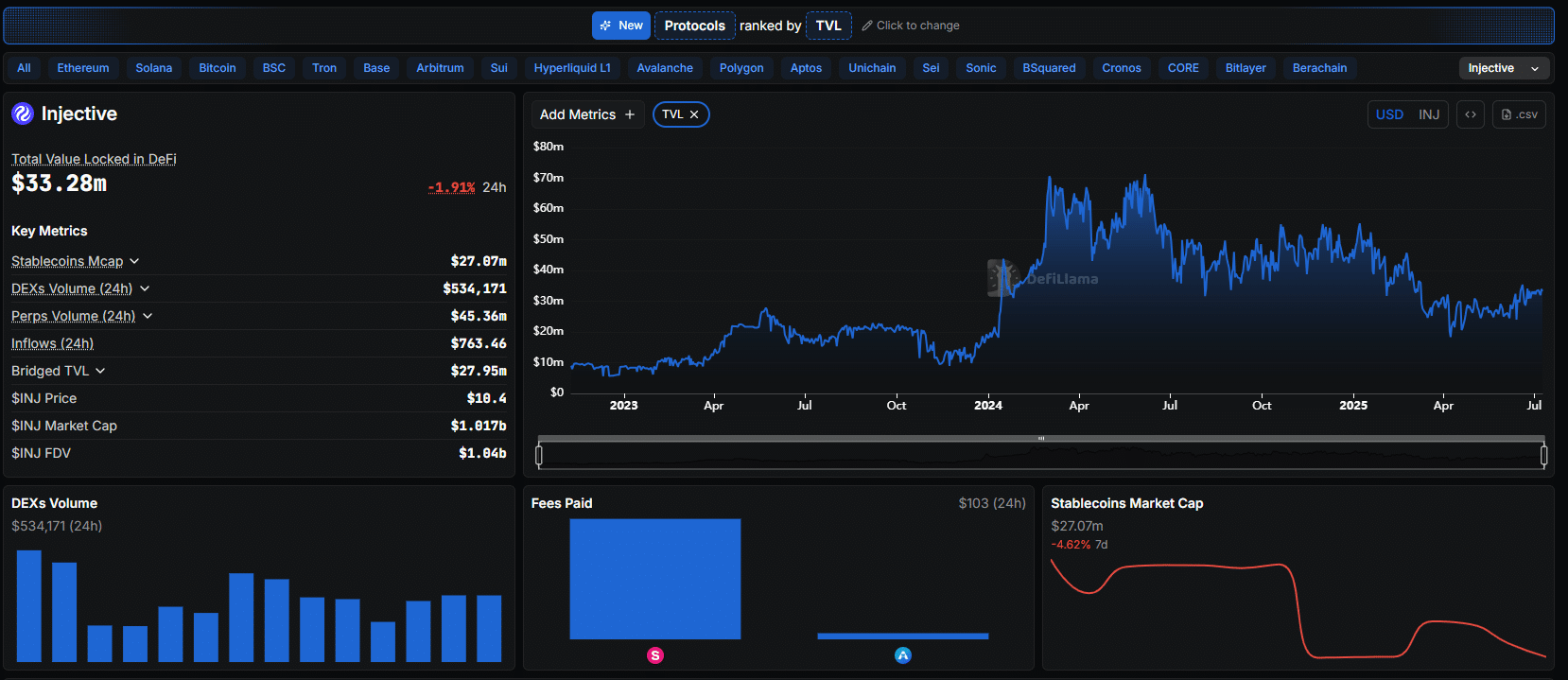The width and height of the screenshot is (1568, 680).
Task: Remove the TVL metric chip
Action: click(694, 114)
